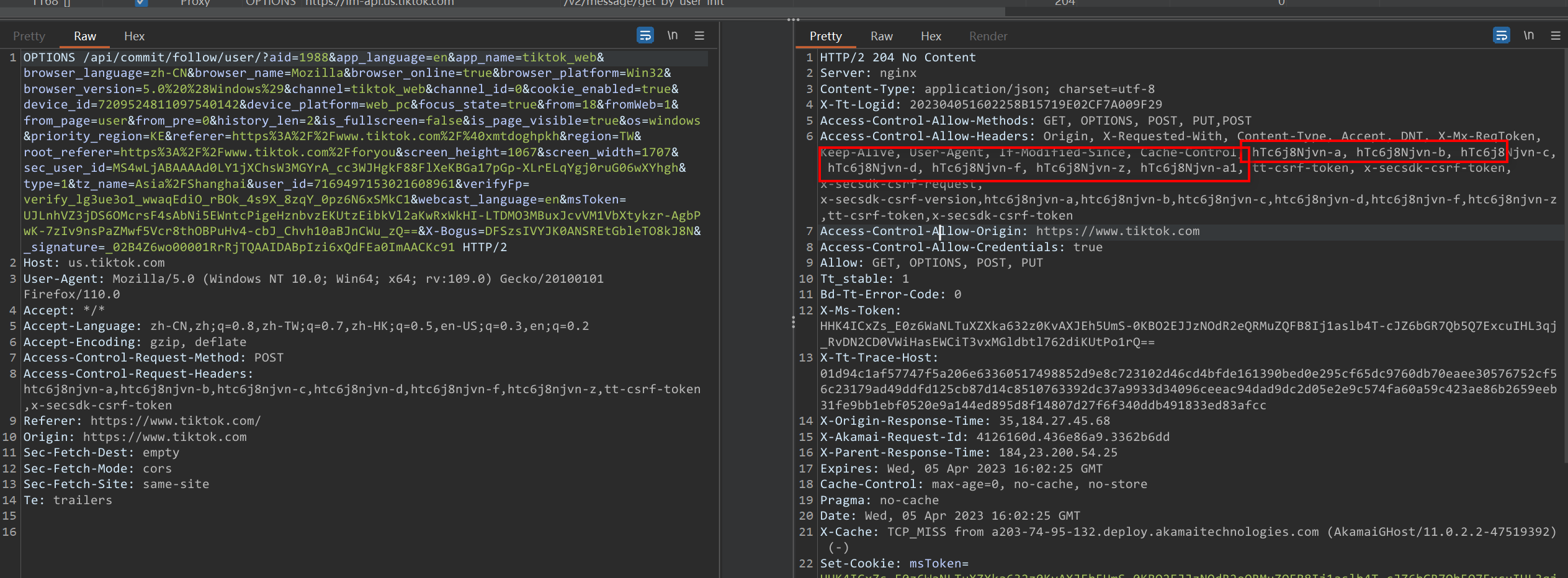
Task: Select the response Raw tab
Action: click(x=881, y=36)
